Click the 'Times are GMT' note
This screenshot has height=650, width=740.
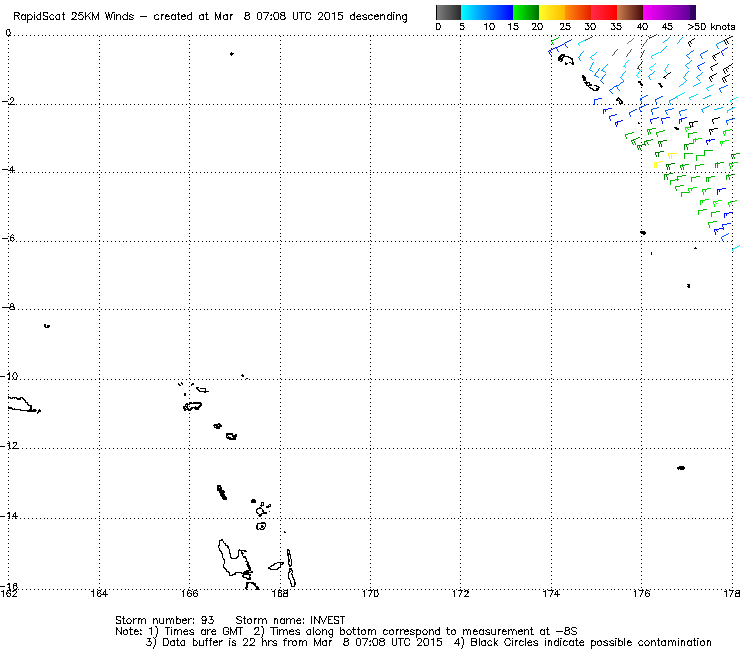[204, 632]
